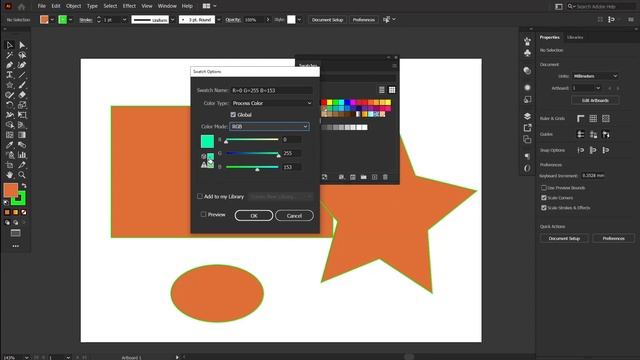640x360 pixels.
Task: Open the File menu
Action: [42, 6]
